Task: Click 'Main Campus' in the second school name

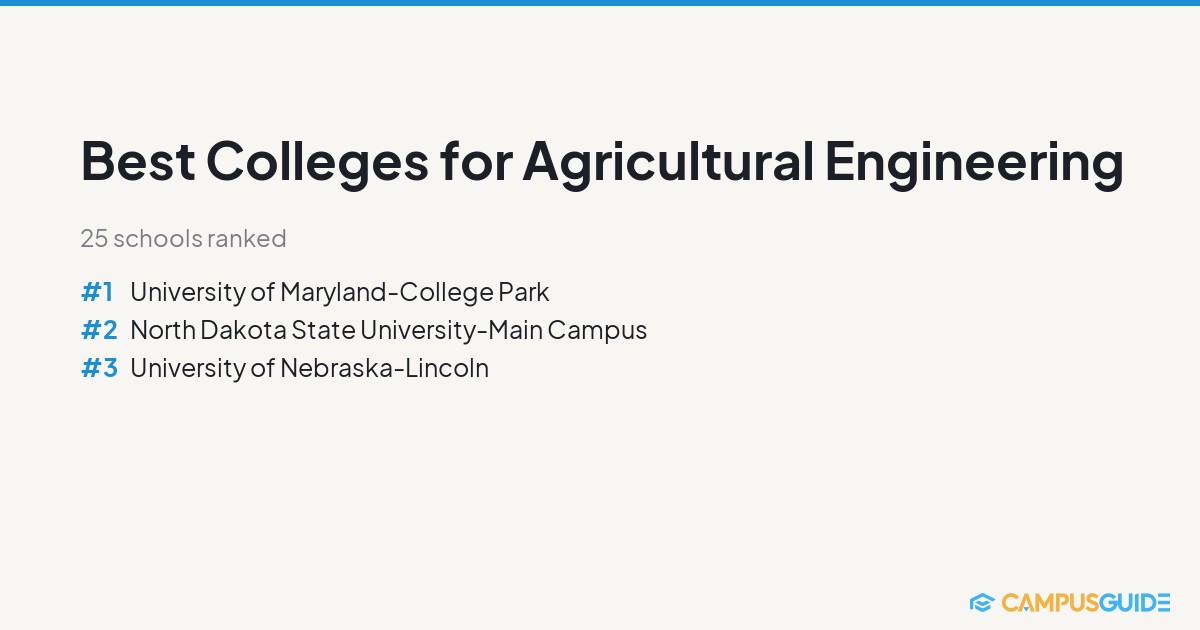Action: (x=568, y=330)
